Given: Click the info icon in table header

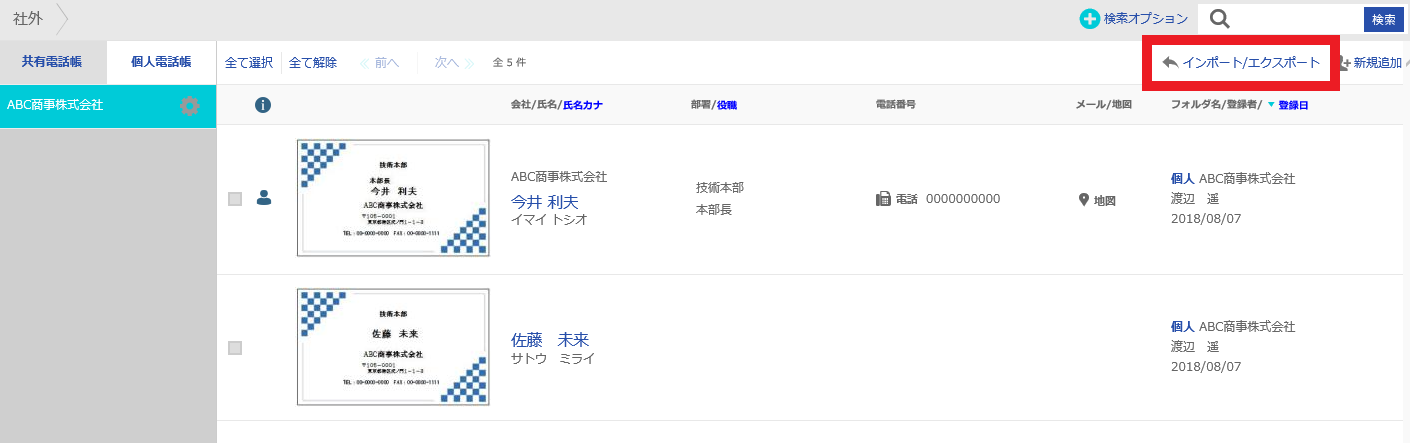Looking at the screenshot, I should point(264,105).
